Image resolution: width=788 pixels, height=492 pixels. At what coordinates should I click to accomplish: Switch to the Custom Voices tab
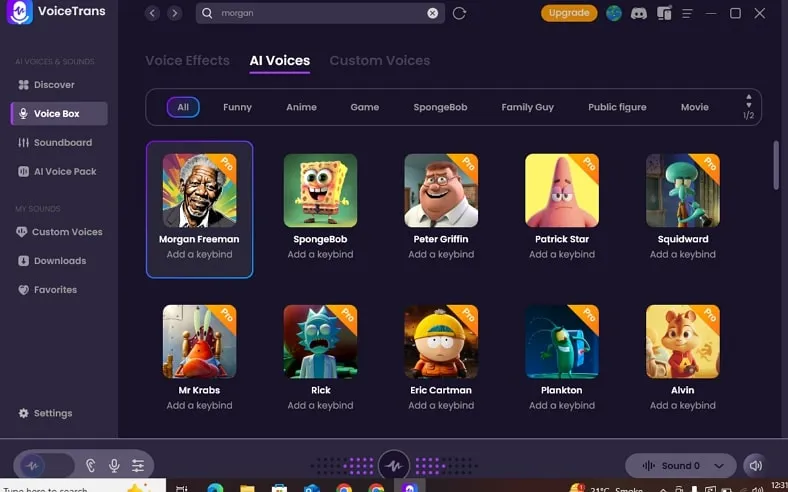click(379, 61)
